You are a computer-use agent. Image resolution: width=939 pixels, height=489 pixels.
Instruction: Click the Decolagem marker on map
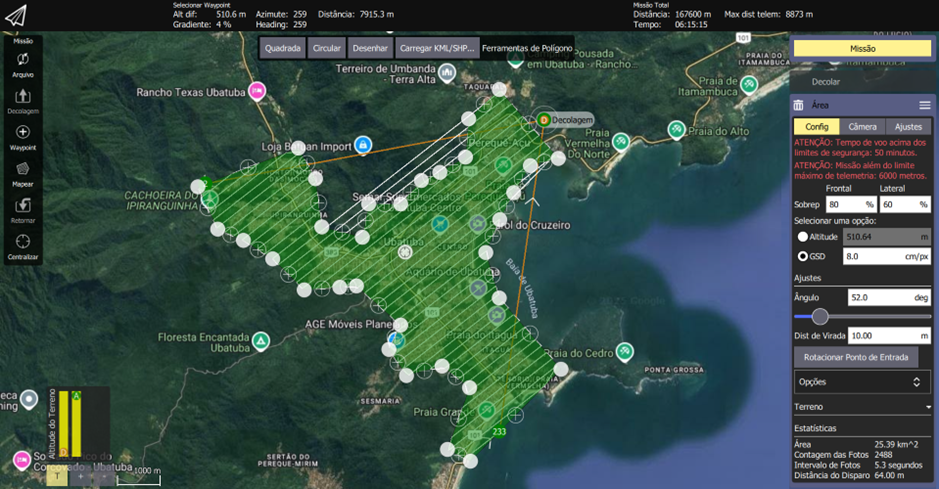pyautogui.click(x=544, y=119)
